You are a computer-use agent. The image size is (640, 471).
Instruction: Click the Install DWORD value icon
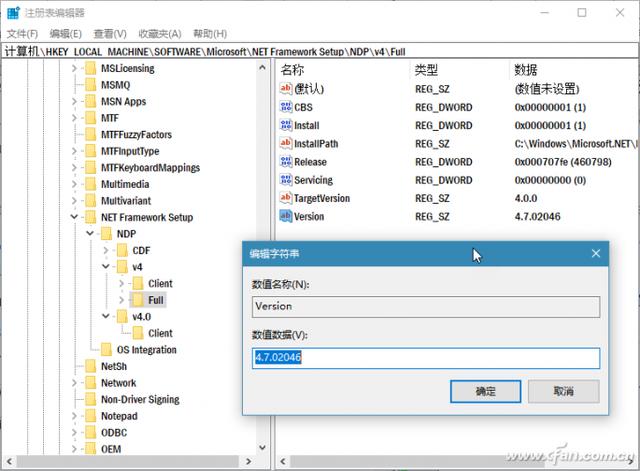click(286, 125)
